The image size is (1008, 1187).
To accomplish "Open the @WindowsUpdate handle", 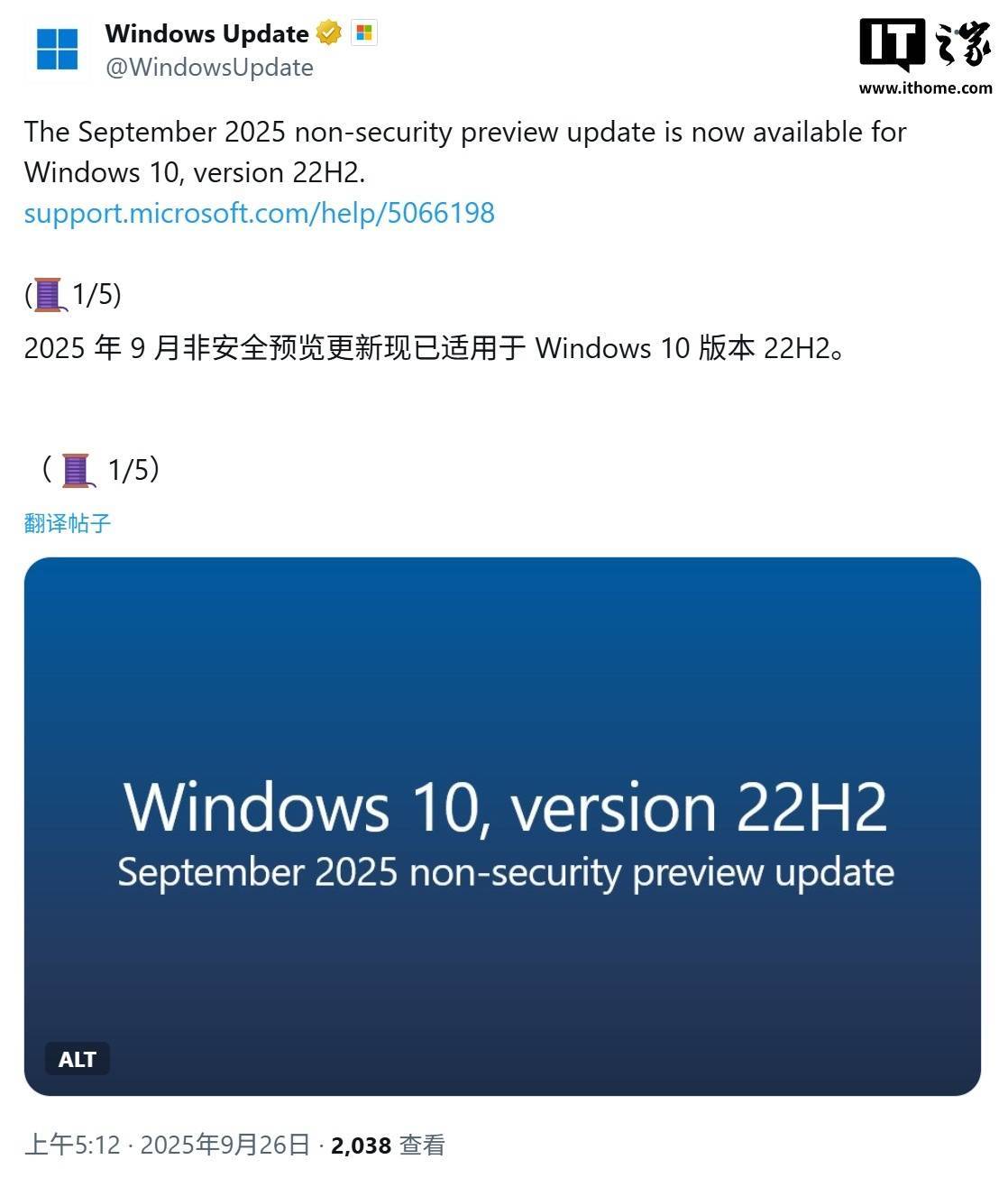I will pyautogui.click(x=209, y=68).
